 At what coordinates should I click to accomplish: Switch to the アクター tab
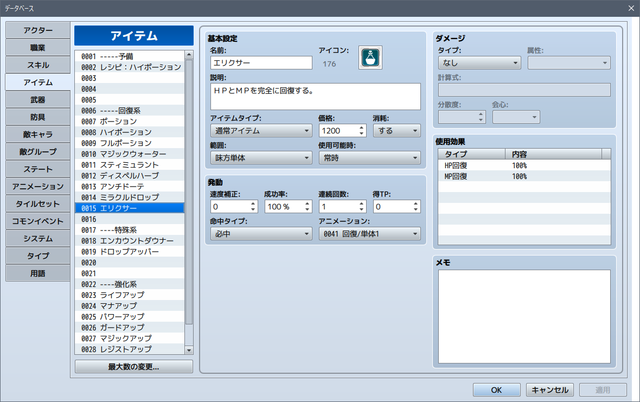coord(38,30)
